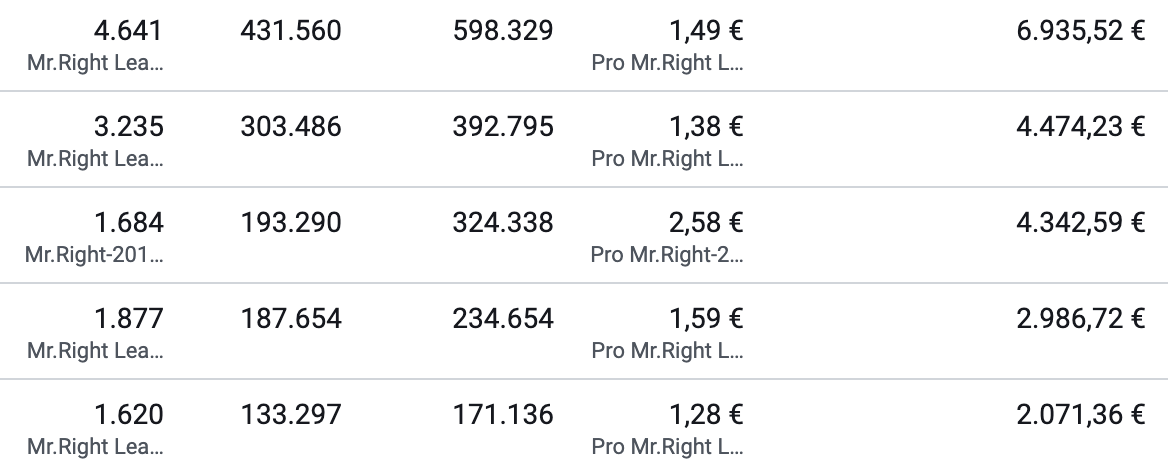Open the Mr.Right-201… label under 1.684
This screenshot has height=472, width=1168.
pyautogui.click(x=94, y=255)
